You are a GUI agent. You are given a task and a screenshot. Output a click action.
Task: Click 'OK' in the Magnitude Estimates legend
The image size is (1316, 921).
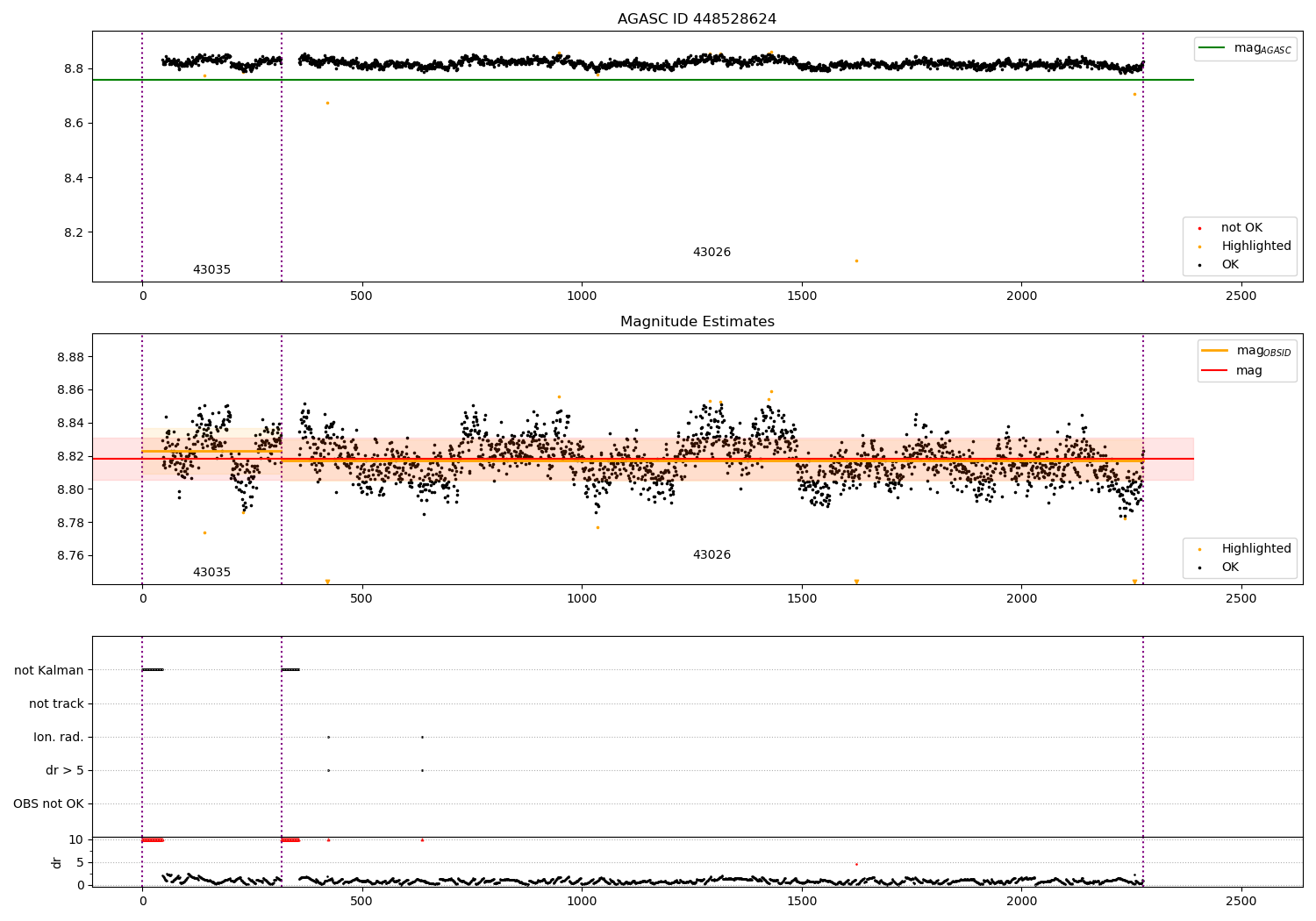point(1230,568)
